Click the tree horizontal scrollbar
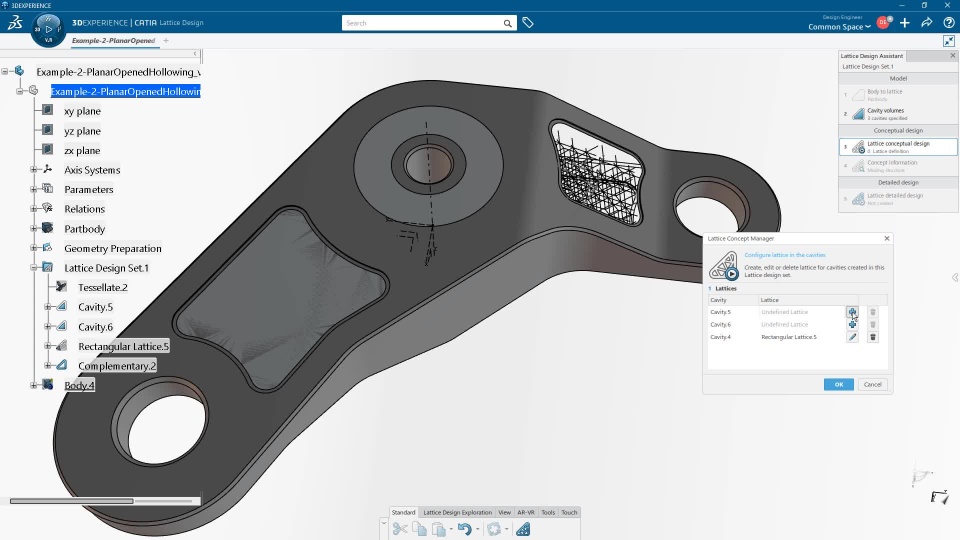Viewport: 960px width, 540px height. pyautogui.click(x=72, y=501)
